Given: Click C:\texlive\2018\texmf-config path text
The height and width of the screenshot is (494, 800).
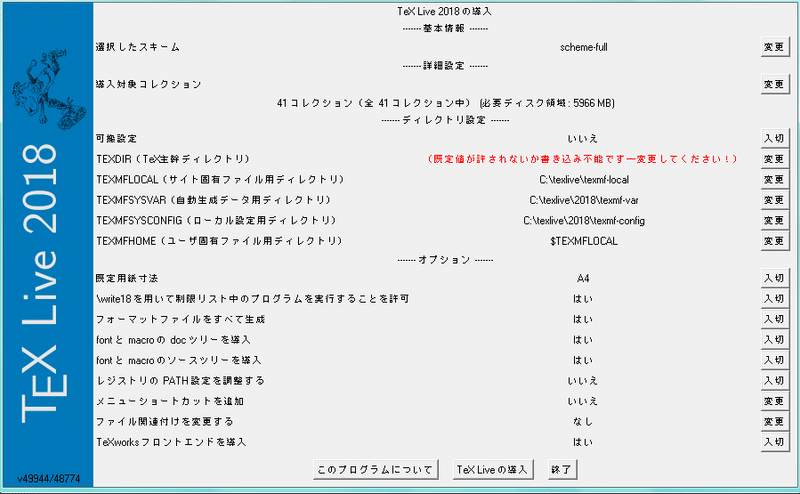Looking at the screenshot, I should pos(584,220).
